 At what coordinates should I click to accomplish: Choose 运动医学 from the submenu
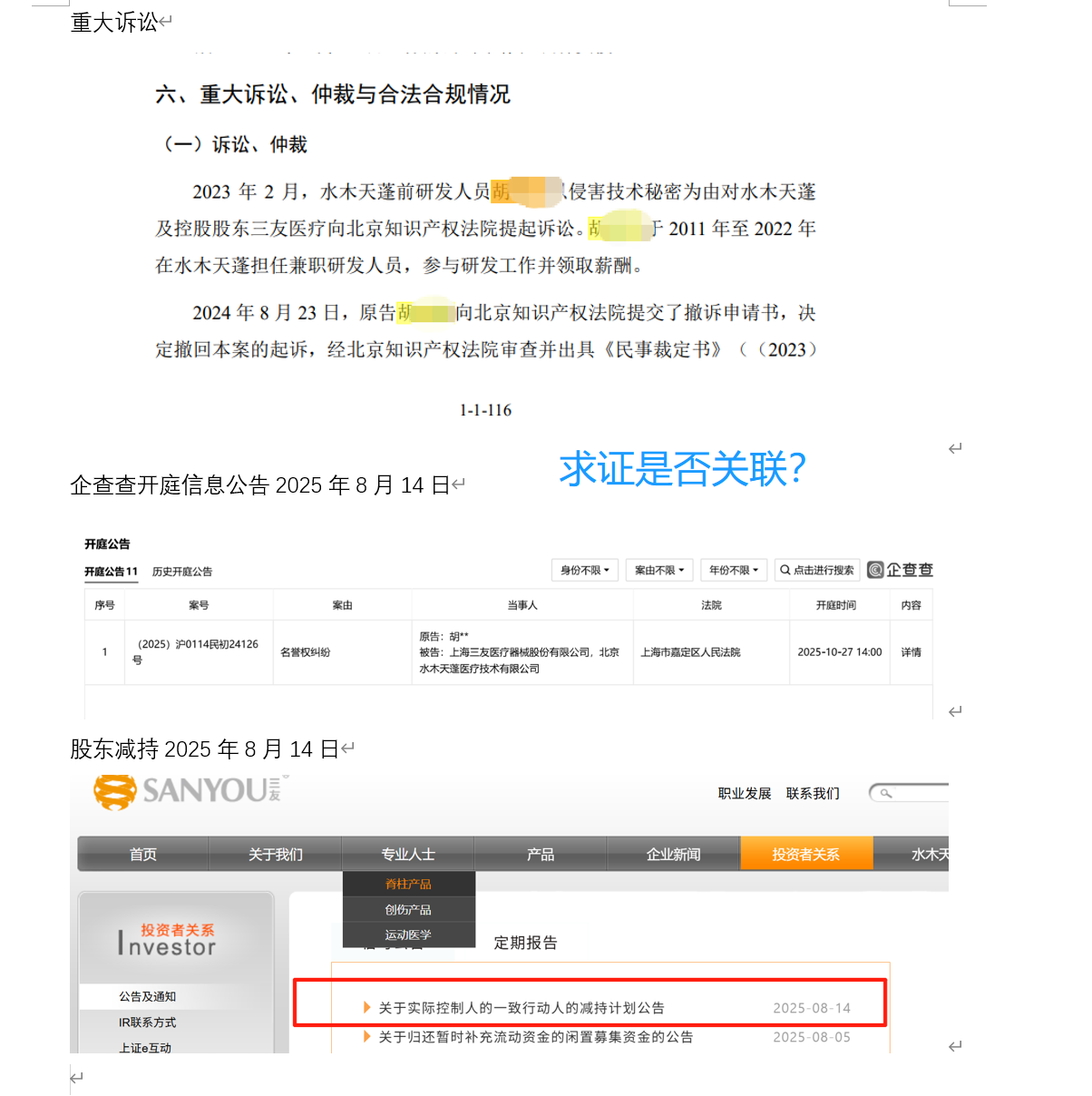tap(408, 935)
